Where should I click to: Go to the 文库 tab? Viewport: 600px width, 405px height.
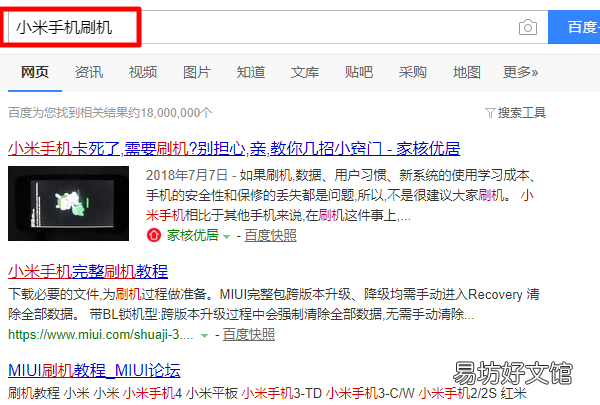305,72
